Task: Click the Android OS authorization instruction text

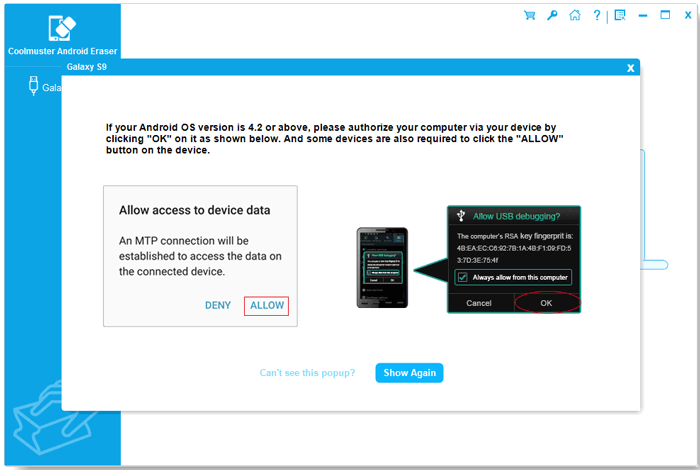Action: point(334,139)
